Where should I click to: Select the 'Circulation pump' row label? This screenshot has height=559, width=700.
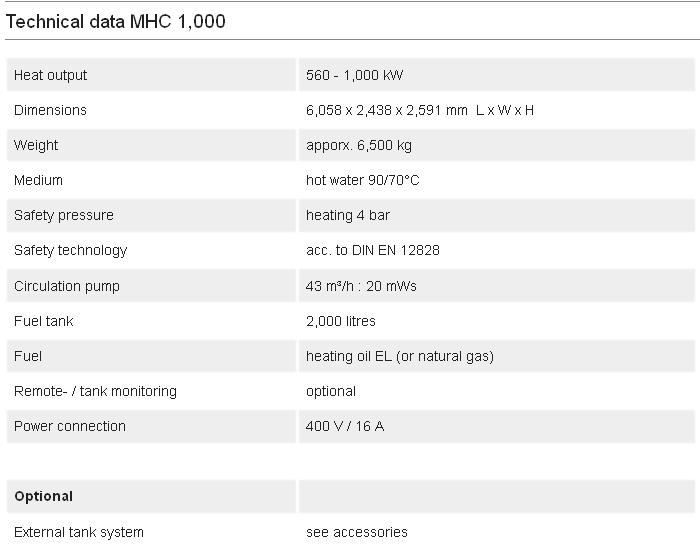coord(67,286)
